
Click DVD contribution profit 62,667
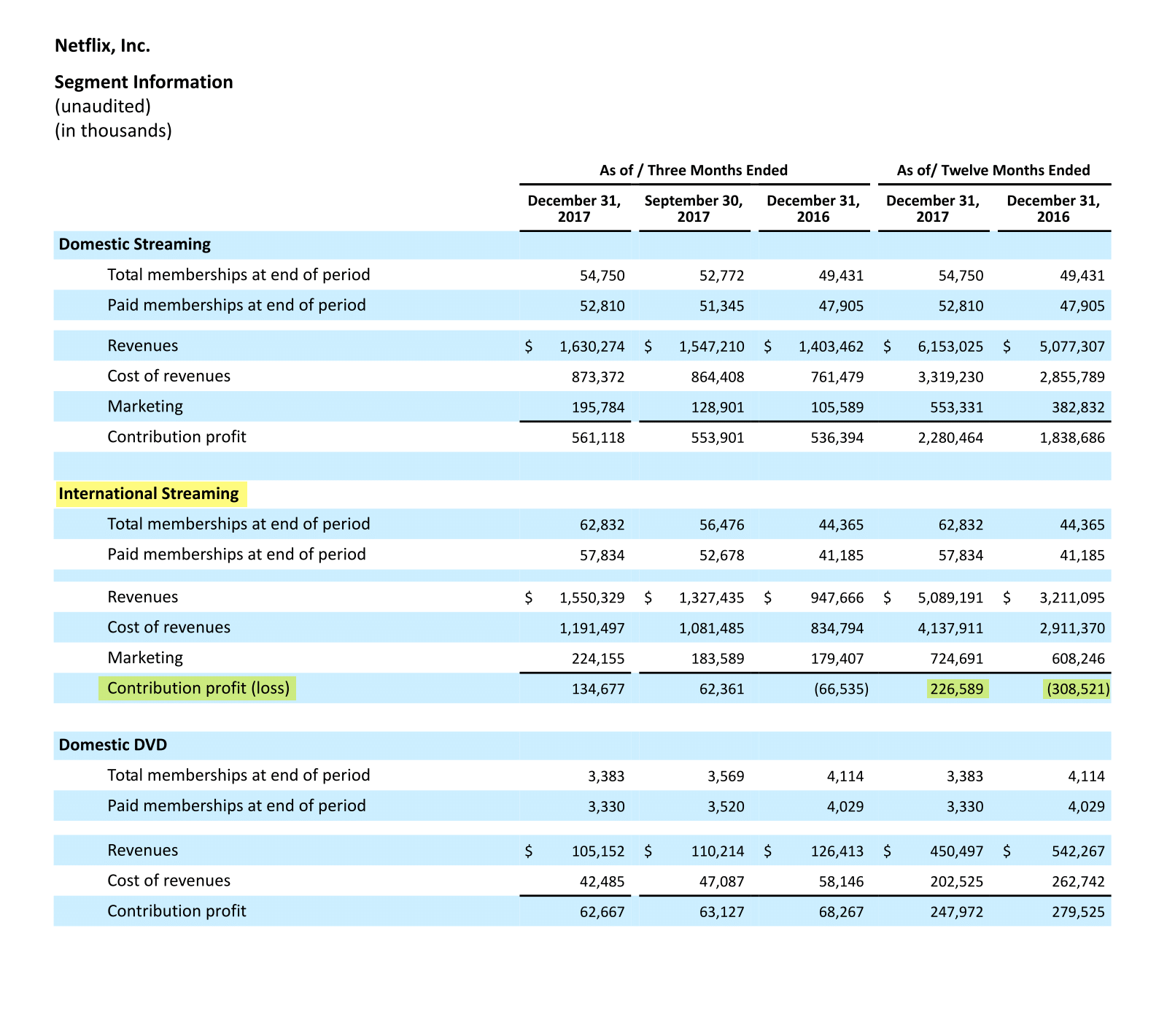point(602,912)
